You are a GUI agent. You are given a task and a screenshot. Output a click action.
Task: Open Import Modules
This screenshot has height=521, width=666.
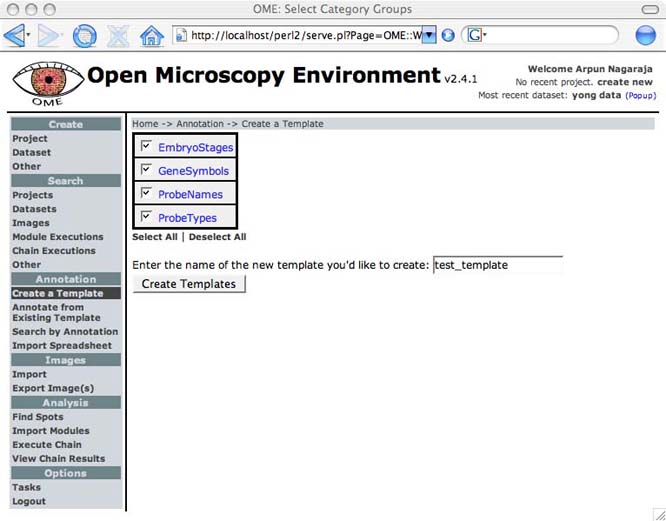click(51, 431)
